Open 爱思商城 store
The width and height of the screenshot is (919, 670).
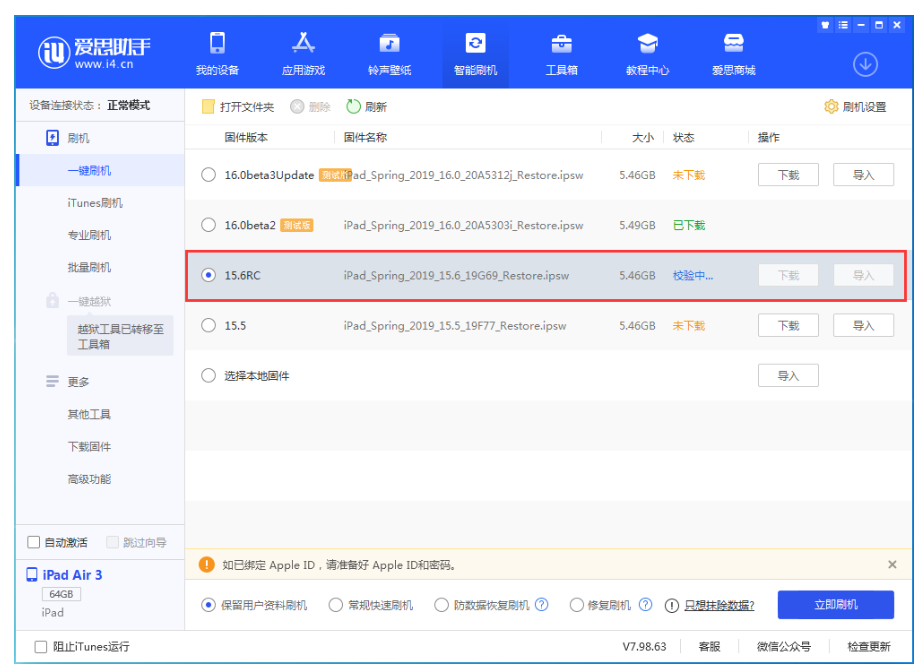coord(733,44)
